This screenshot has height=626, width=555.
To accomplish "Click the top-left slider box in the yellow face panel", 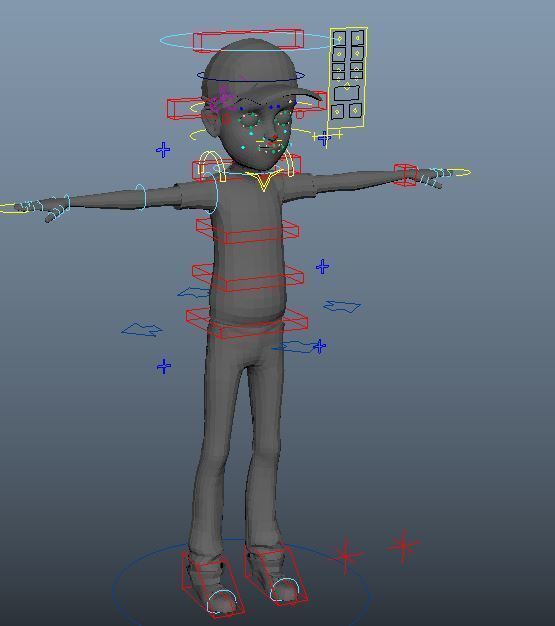I will [x=339, y=39].
